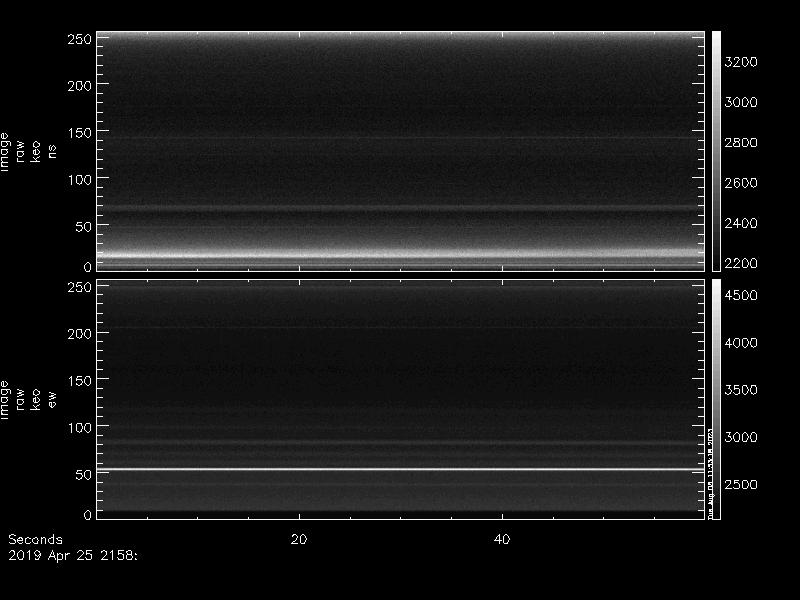The width and height of the screenshot is (800, 600).
Task: Click the '200' tick of ew keogram
Action: tap(80, 334)
